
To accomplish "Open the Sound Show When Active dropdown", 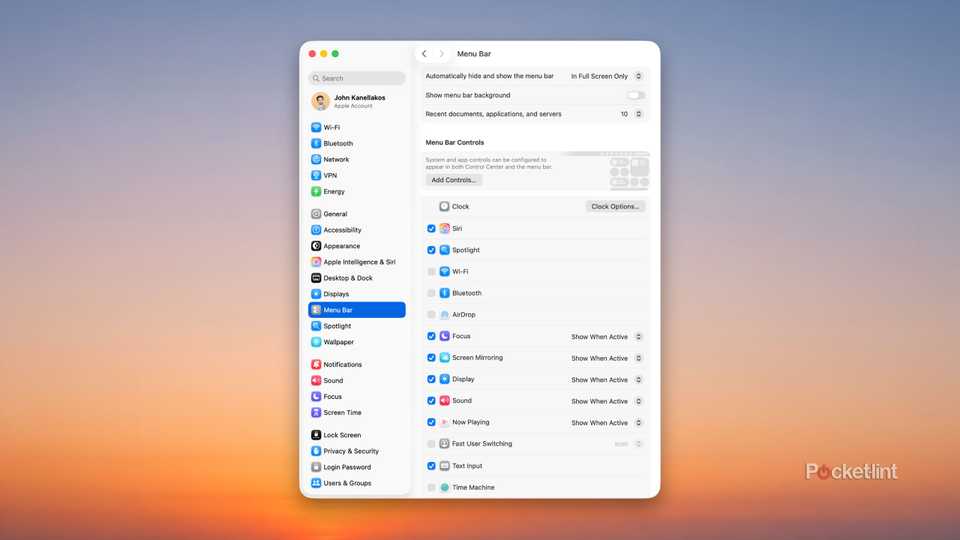I will 606,401.
